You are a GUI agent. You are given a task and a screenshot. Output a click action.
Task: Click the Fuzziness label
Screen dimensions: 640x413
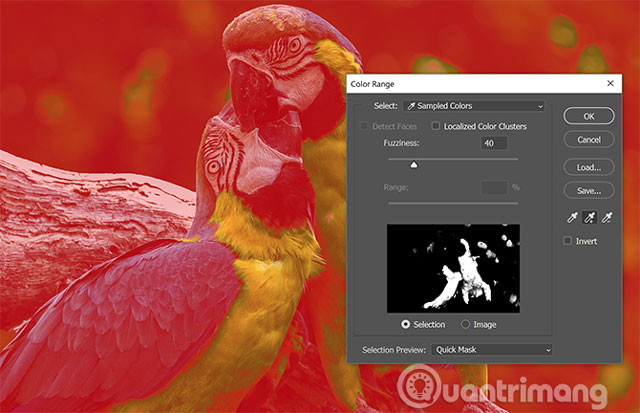point(401,143)
